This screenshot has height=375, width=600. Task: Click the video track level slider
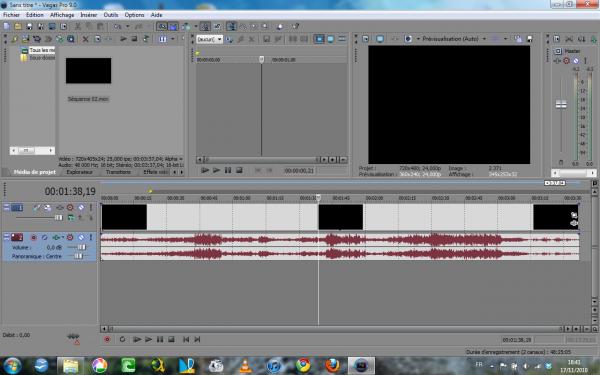59,217
